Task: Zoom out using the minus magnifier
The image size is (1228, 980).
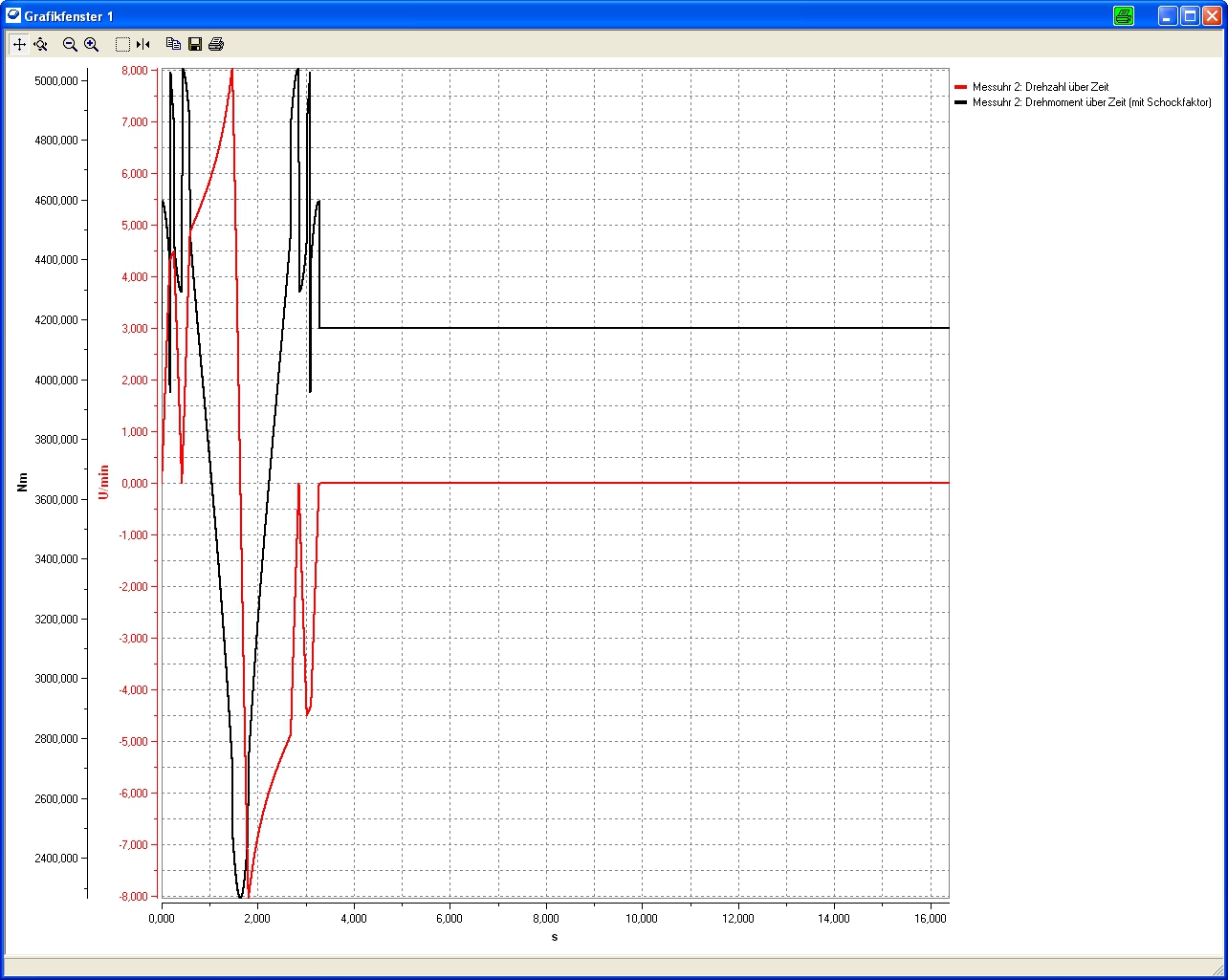Action: (70, 44)
